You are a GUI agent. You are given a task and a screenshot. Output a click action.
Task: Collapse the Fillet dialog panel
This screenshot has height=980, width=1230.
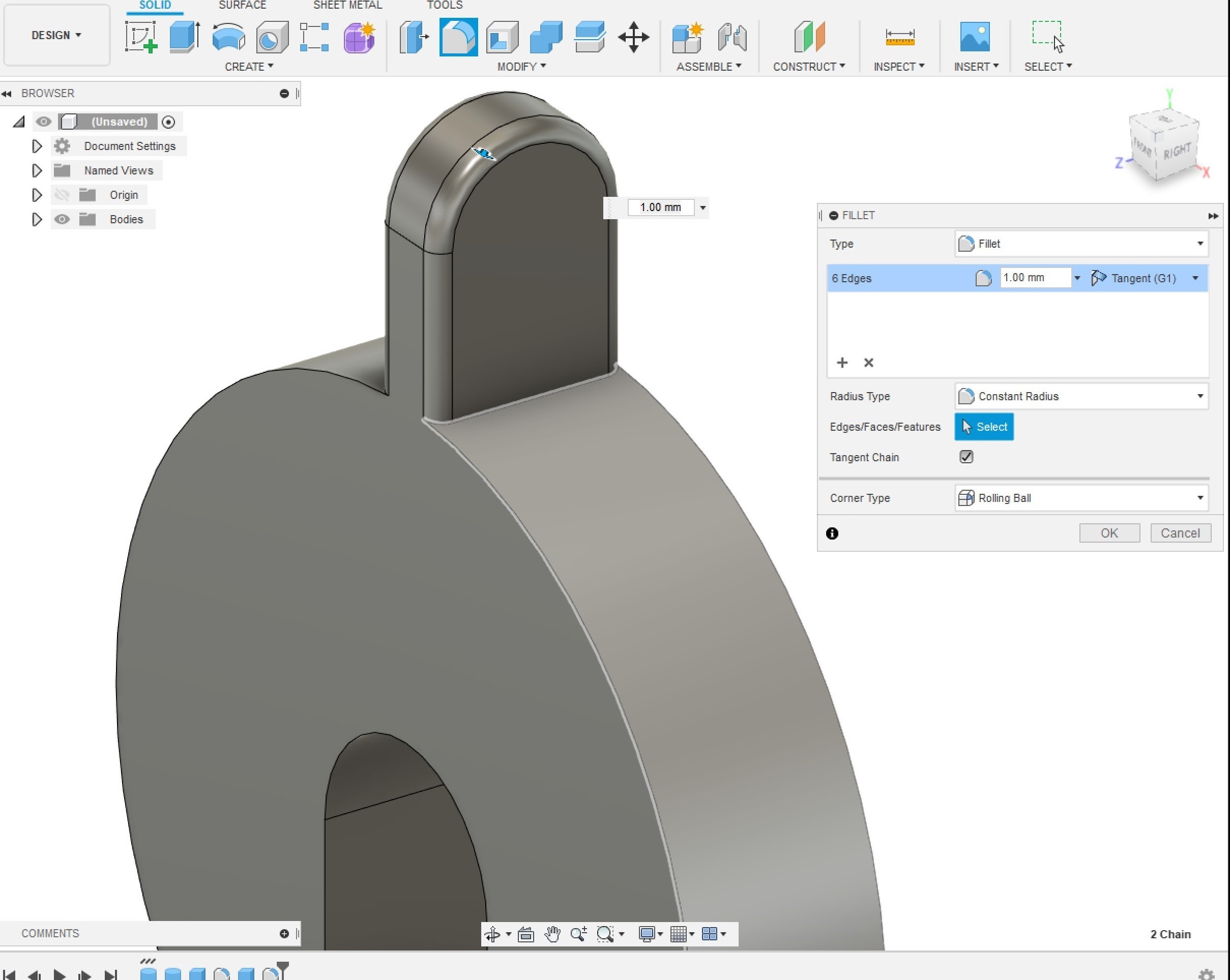coord(834,216)
